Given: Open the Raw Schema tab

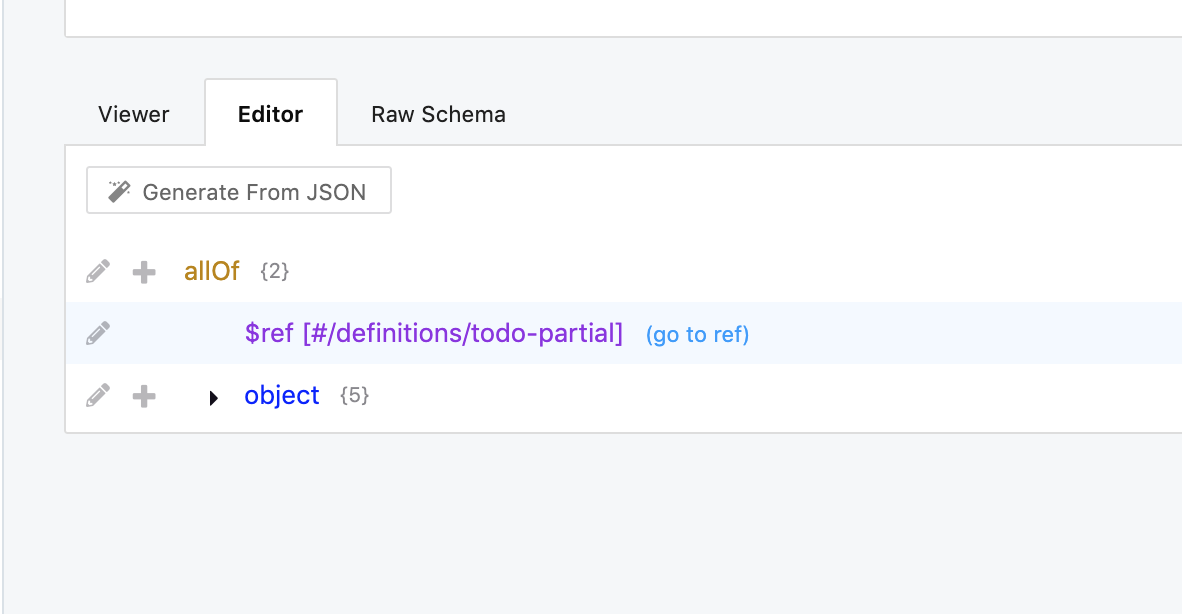Looking at the screenshot, I should [x=438, y=114].
